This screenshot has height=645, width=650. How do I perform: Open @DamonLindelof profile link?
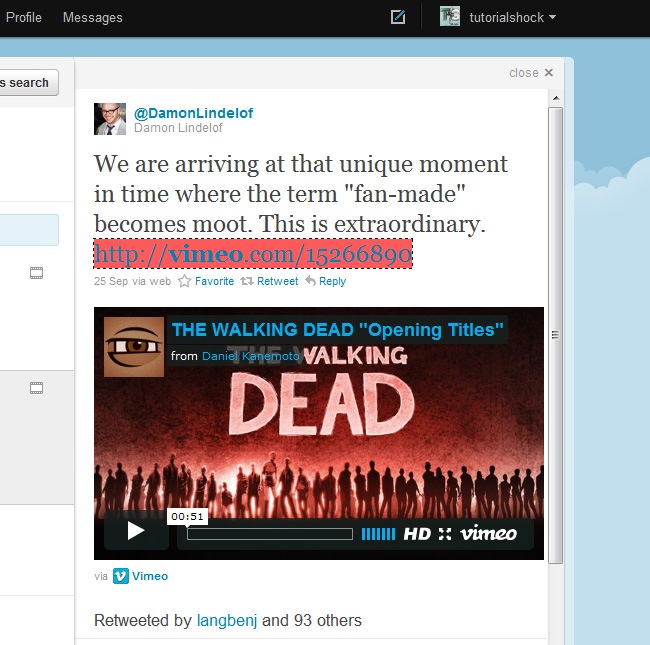click(193, 113)
